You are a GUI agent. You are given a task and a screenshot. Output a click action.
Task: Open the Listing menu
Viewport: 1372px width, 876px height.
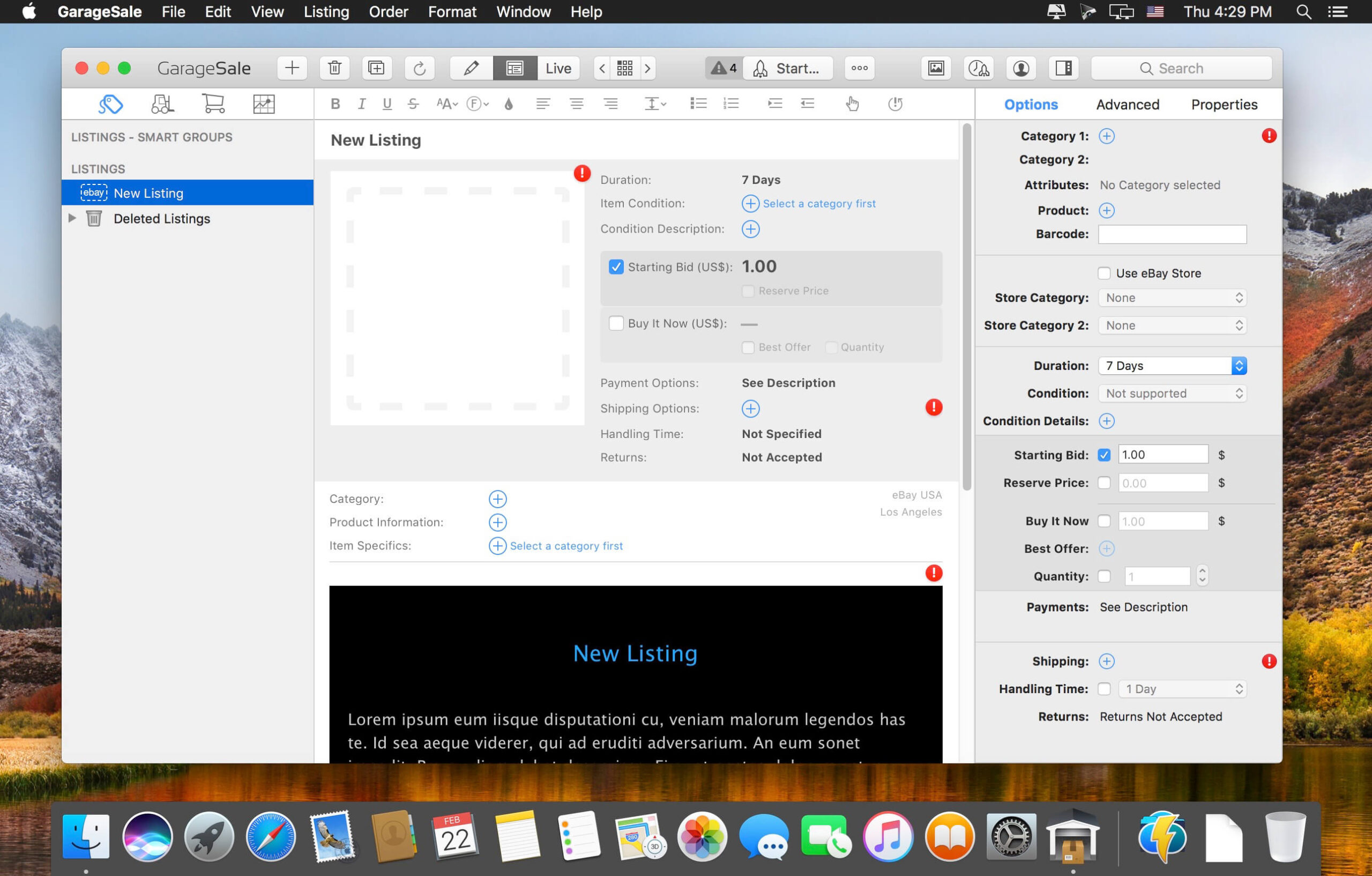326,11
